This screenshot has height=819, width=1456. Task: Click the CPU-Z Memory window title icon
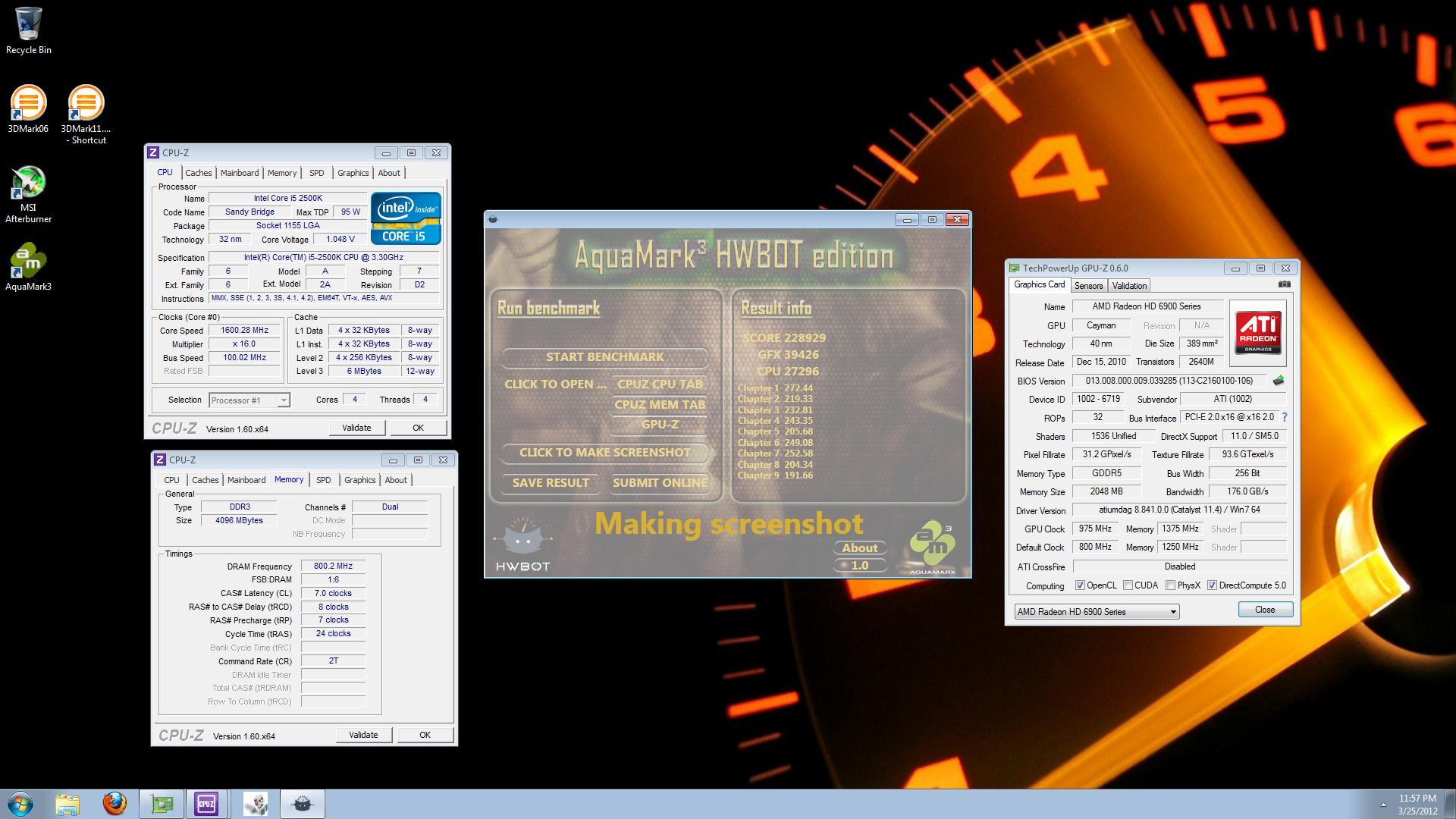pos(160,460)
